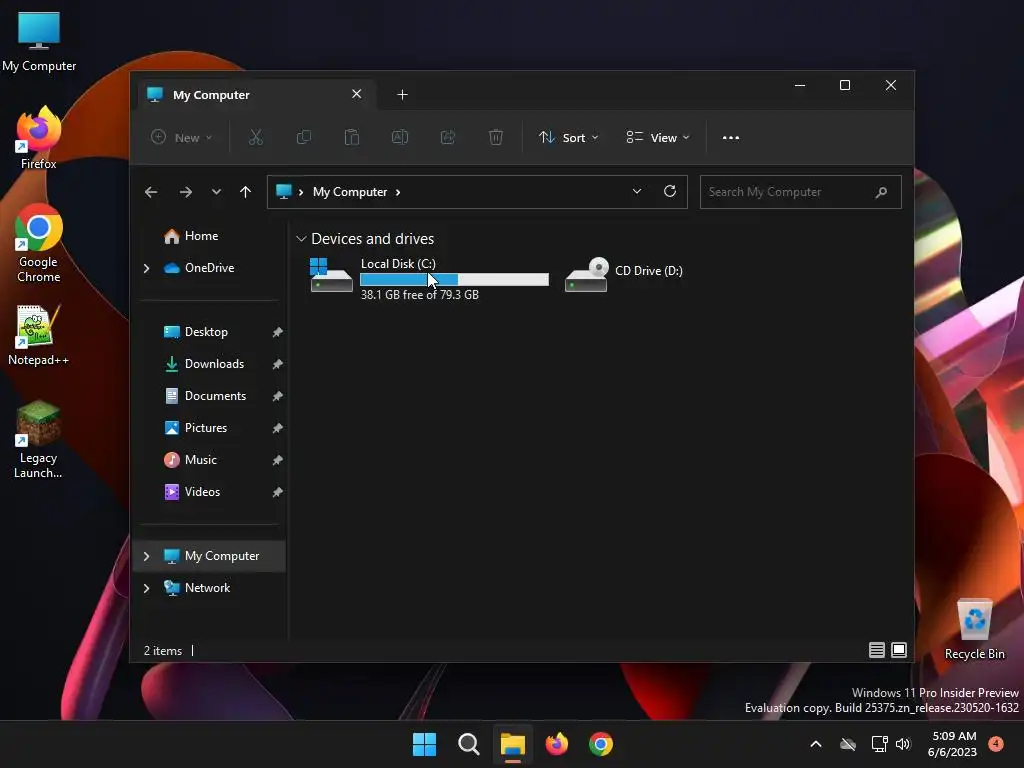Unpin Music using its pin icon
The height and width of the screenshot is (768, 1024).
[x=278, y=460]
